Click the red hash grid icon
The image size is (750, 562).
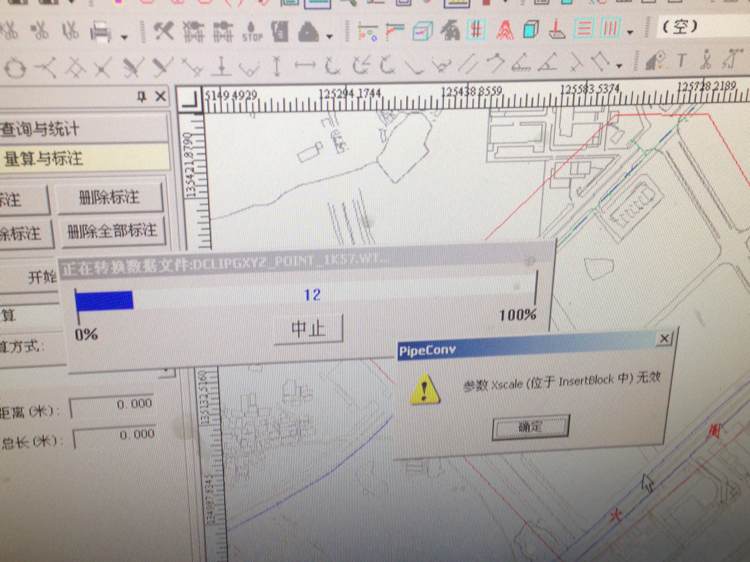point(476,30)
